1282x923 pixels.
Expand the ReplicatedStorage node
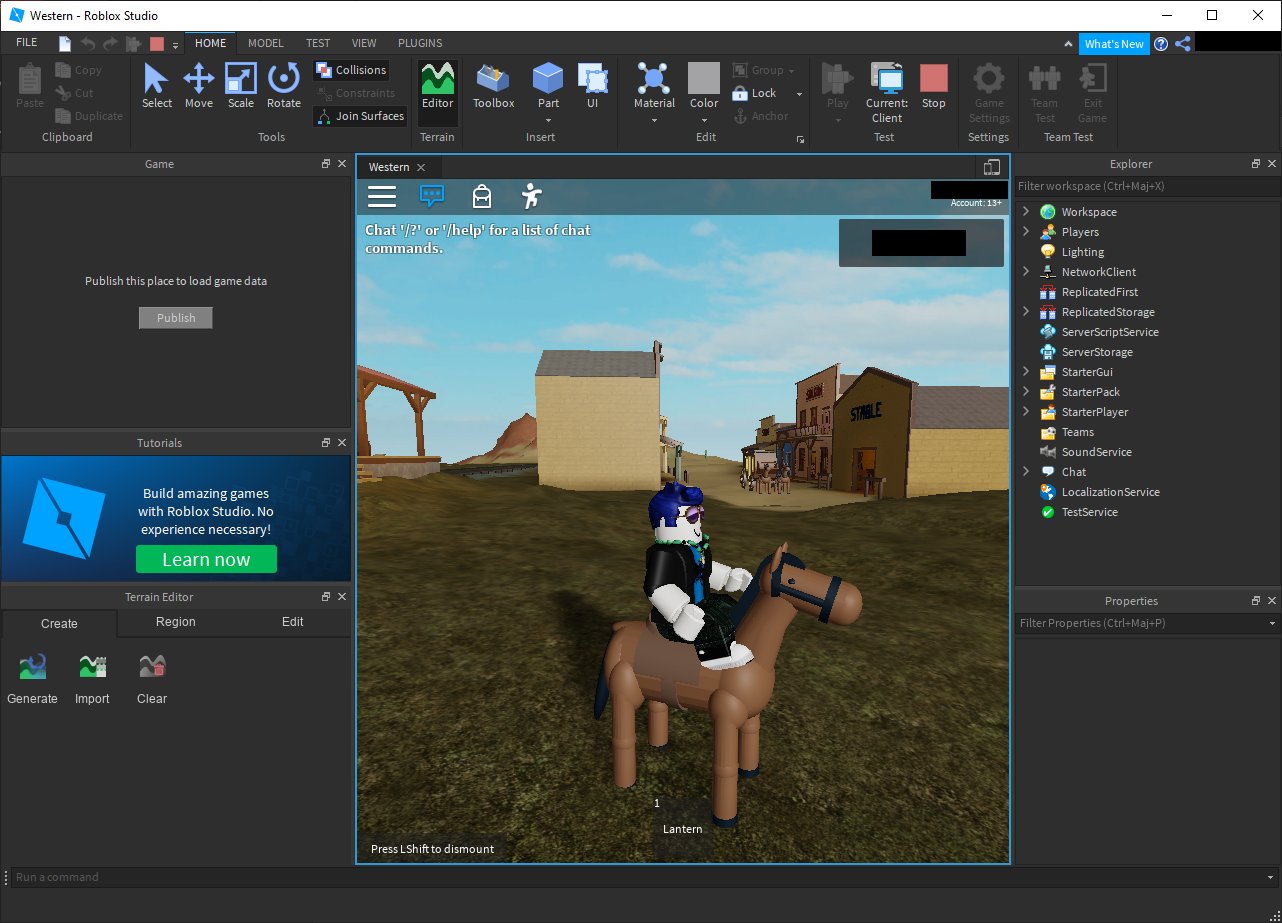pyautogui.click(x=1025, y=311)
